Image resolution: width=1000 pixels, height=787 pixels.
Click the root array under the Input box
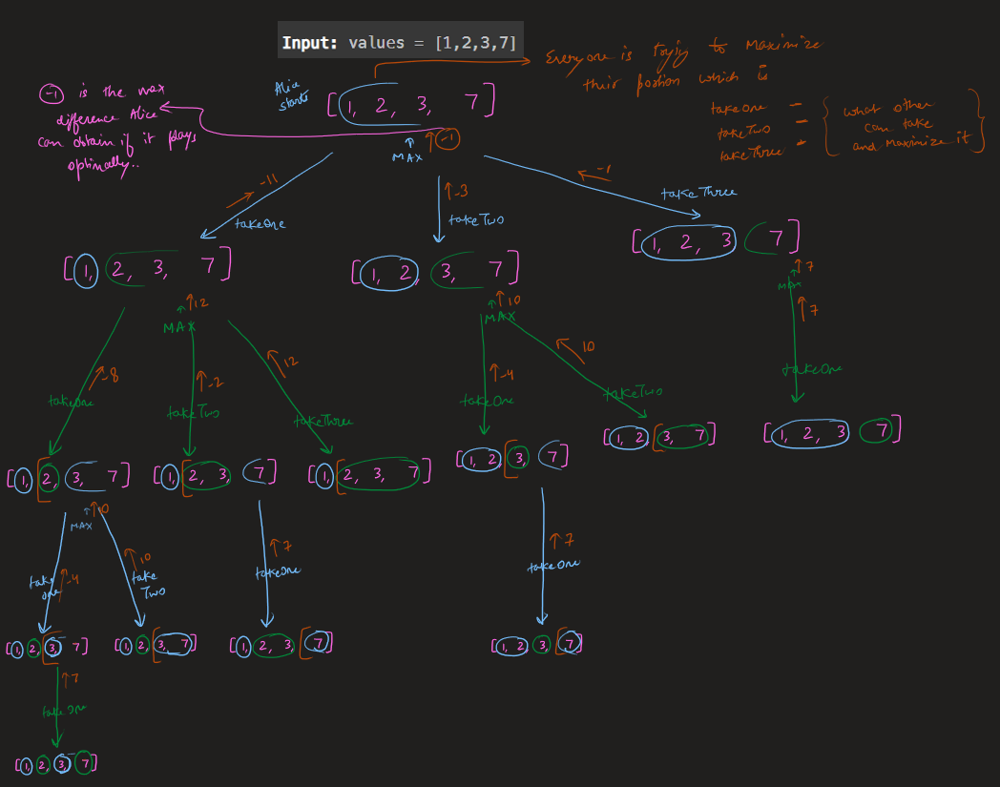point(411,104)
